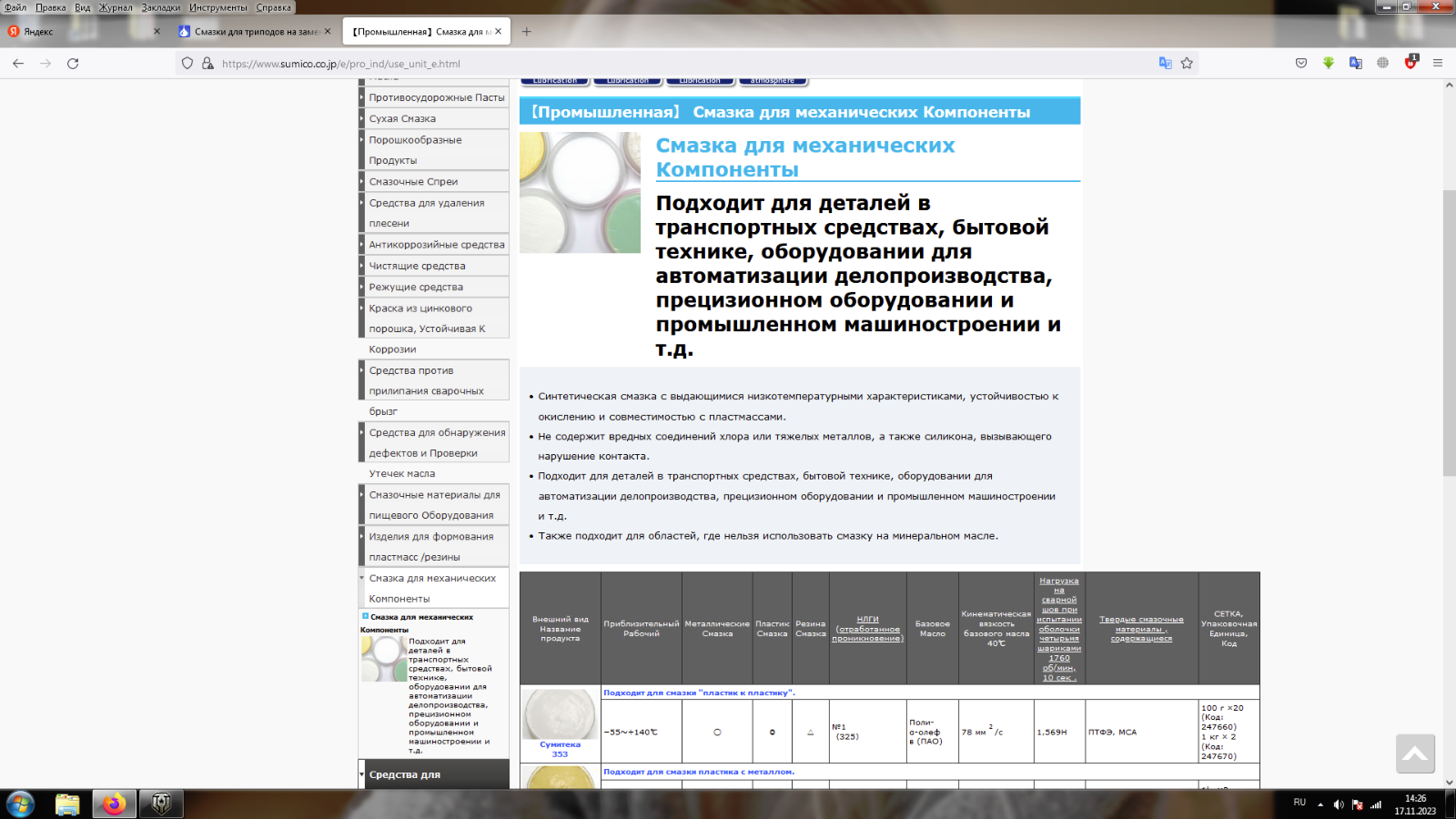Viewport: 1456px width, 819px height.
Task: Close the Яндекс tab
Action: [157, 32]
